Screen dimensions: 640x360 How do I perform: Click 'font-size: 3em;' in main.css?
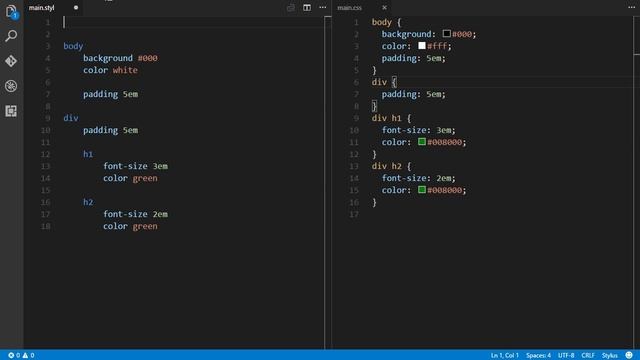point(418,130)
